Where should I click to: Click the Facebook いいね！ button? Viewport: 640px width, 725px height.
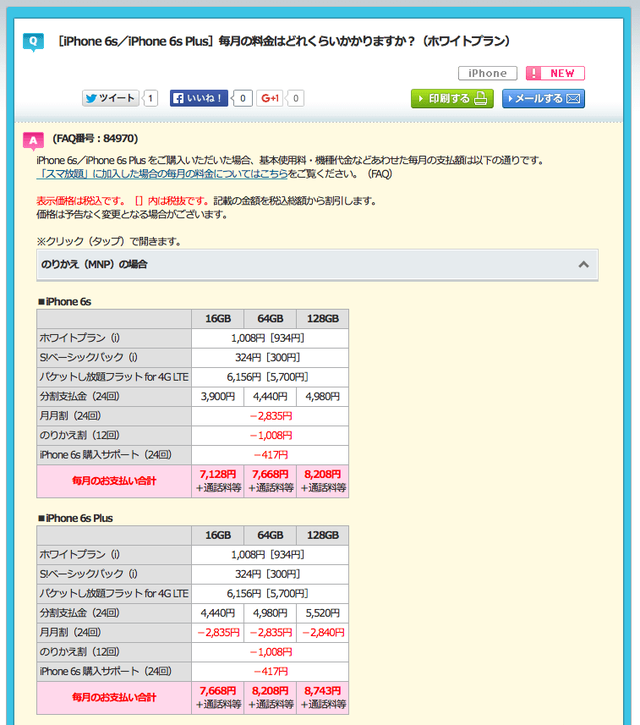199,98
